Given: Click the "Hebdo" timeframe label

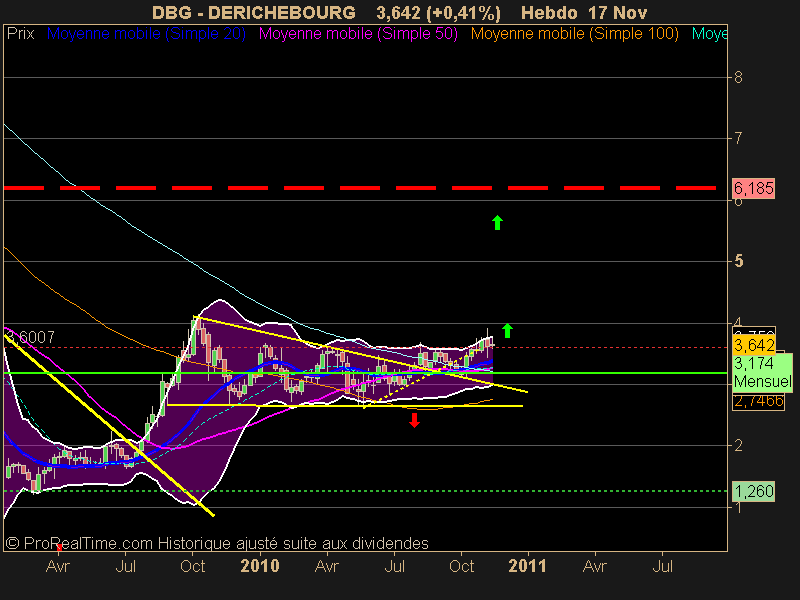Looking at the screenshot, I should click(549, 13).
